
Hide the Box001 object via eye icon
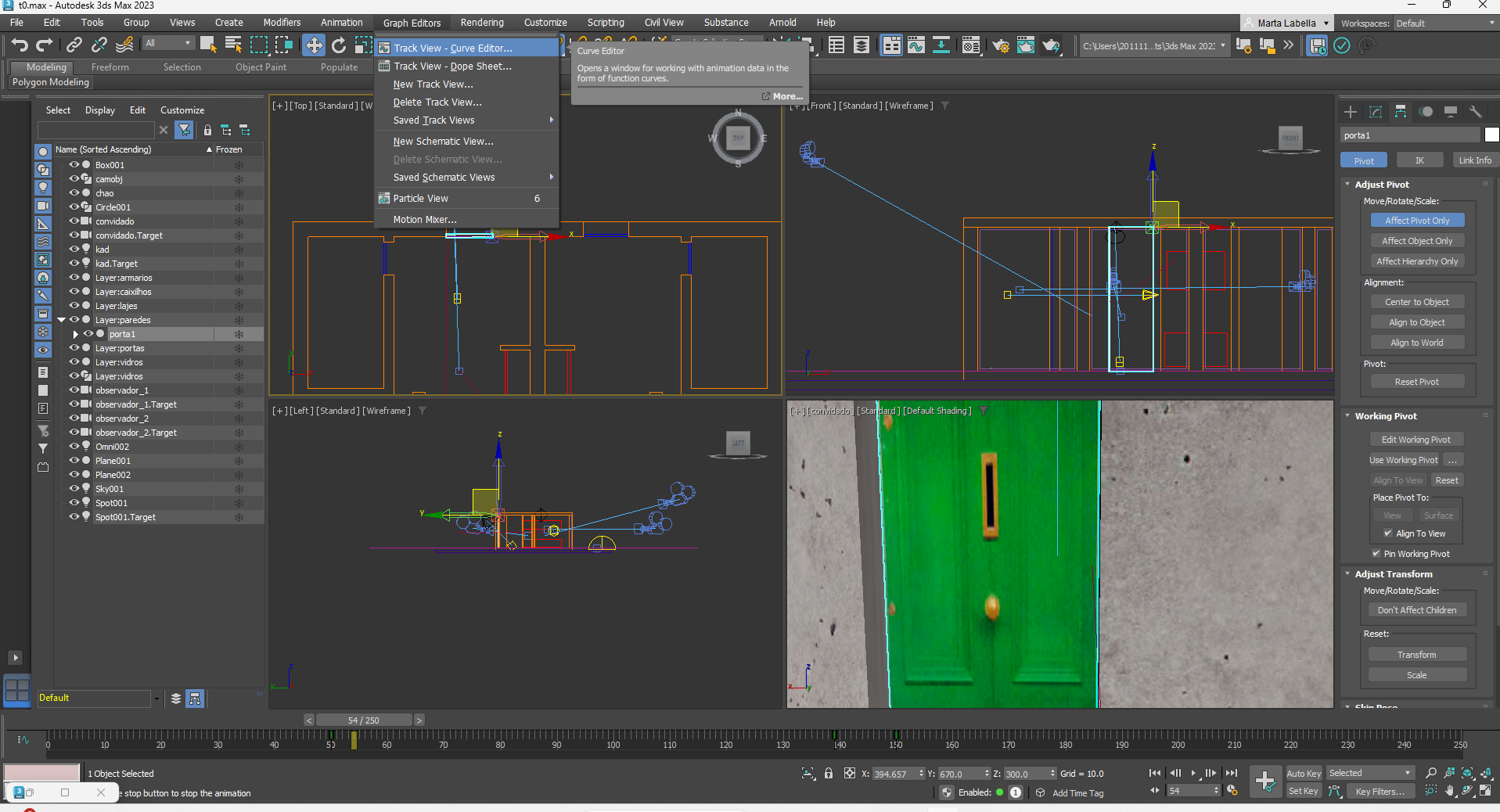pos(74,165)
